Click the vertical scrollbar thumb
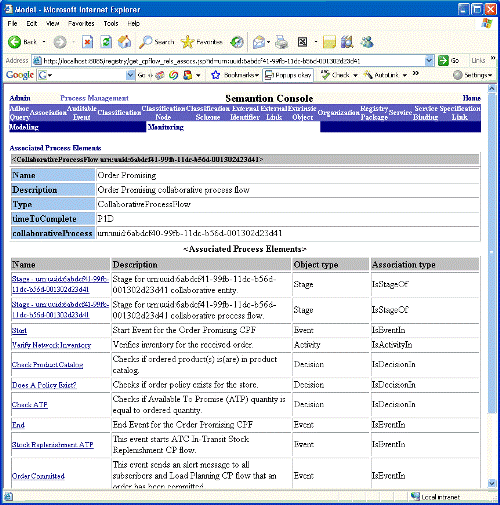This screenshot has width=500, height=505. [x=491, y=252]
